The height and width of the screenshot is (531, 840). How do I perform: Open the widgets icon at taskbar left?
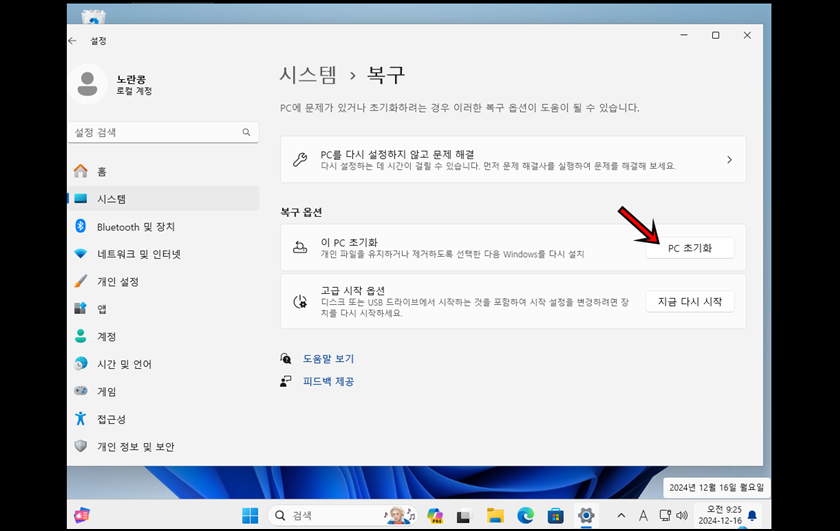[82, 515]
